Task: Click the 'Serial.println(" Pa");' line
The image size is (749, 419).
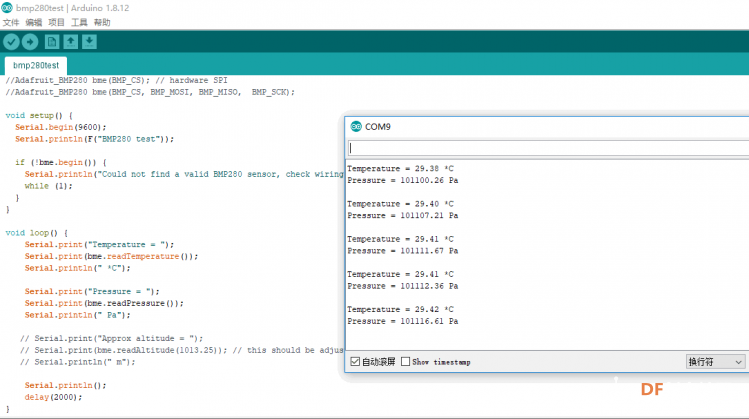Action: point(77,315)
